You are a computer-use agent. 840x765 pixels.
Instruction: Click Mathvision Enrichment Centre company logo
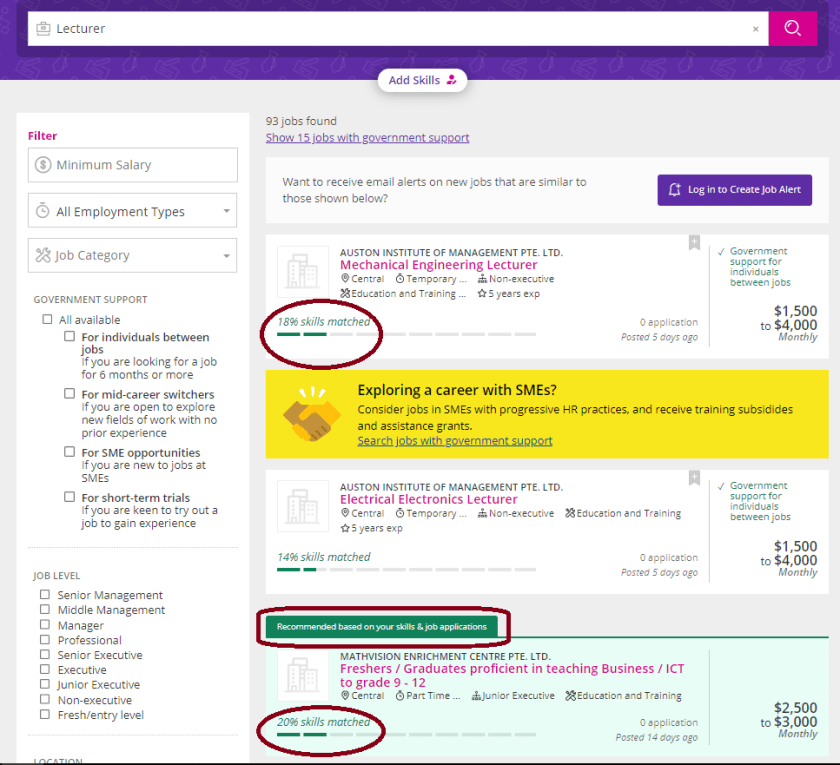(x=302, y=677)
